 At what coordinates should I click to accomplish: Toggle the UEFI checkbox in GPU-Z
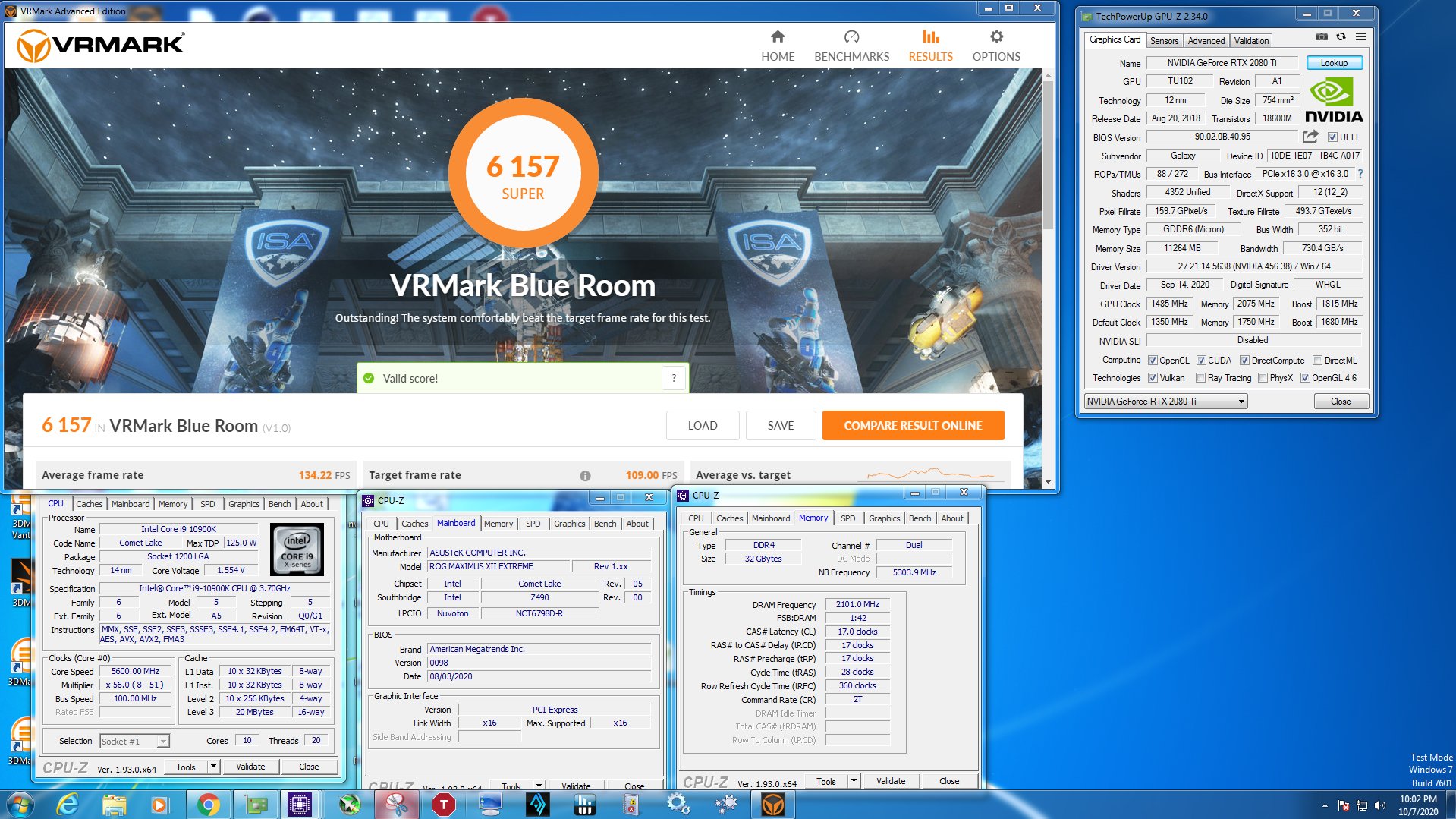(1332, 137)
